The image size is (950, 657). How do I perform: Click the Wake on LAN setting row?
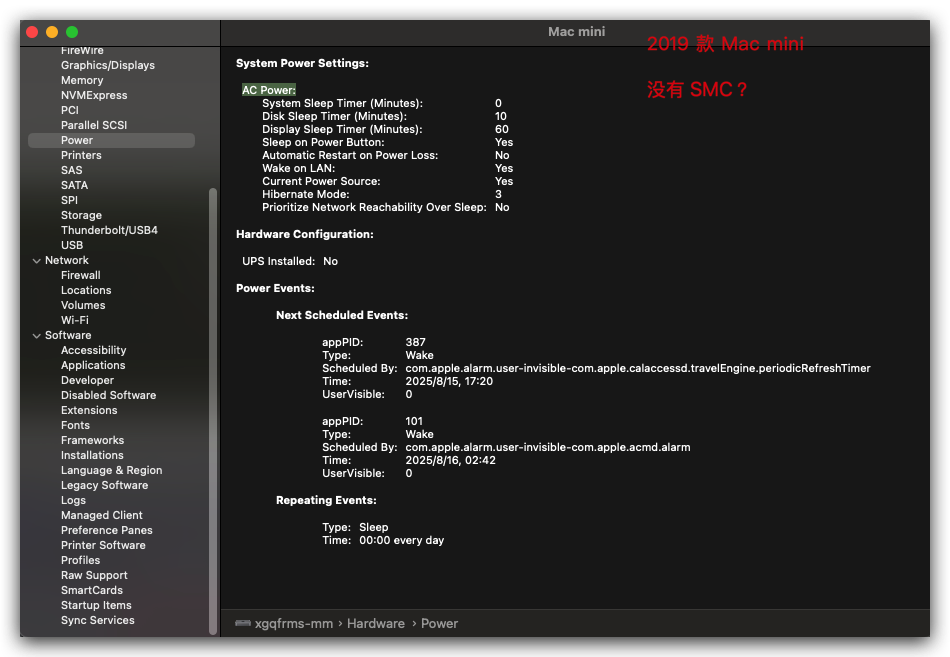(388, 168)
